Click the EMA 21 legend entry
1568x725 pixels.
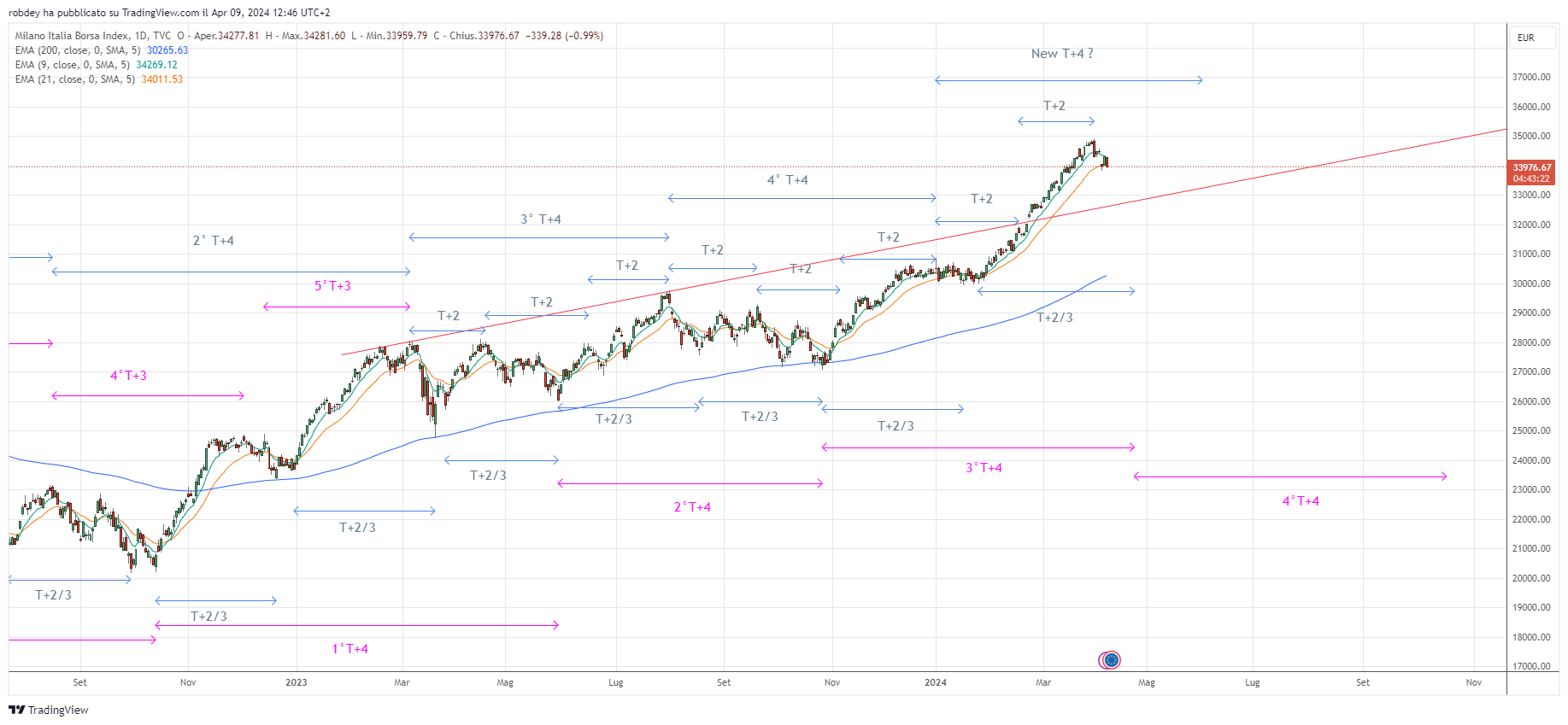point(75,79)
